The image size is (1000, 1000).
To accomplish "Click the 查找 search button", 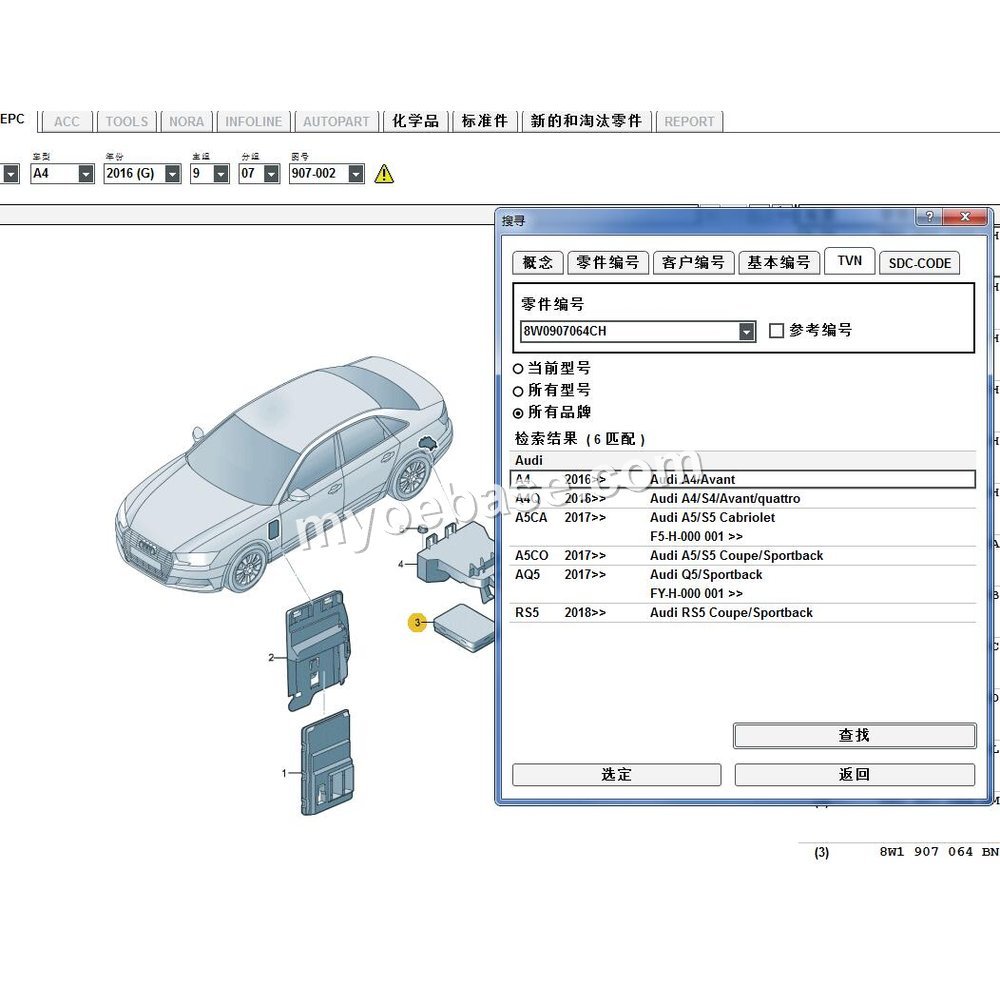I will 855,735.
